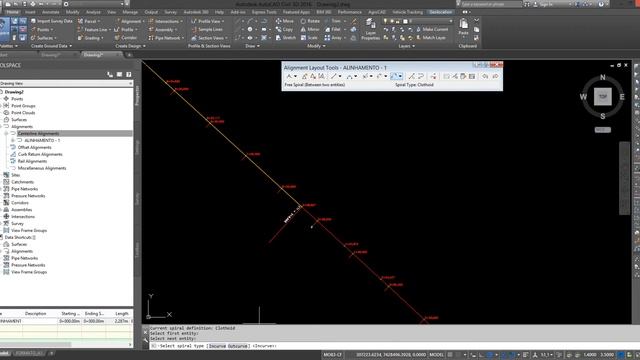Click the TOP face of the ViewCube
640x360 pixels.
click(602, 97)
